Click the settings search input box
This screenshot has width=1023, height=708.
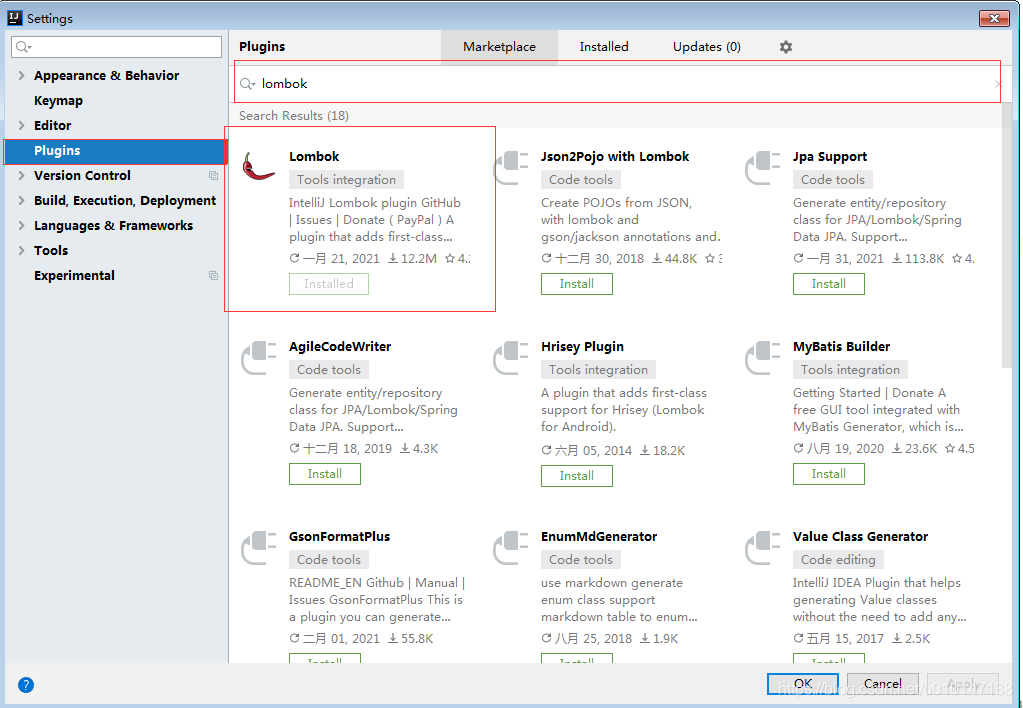(x=117, y=47)
